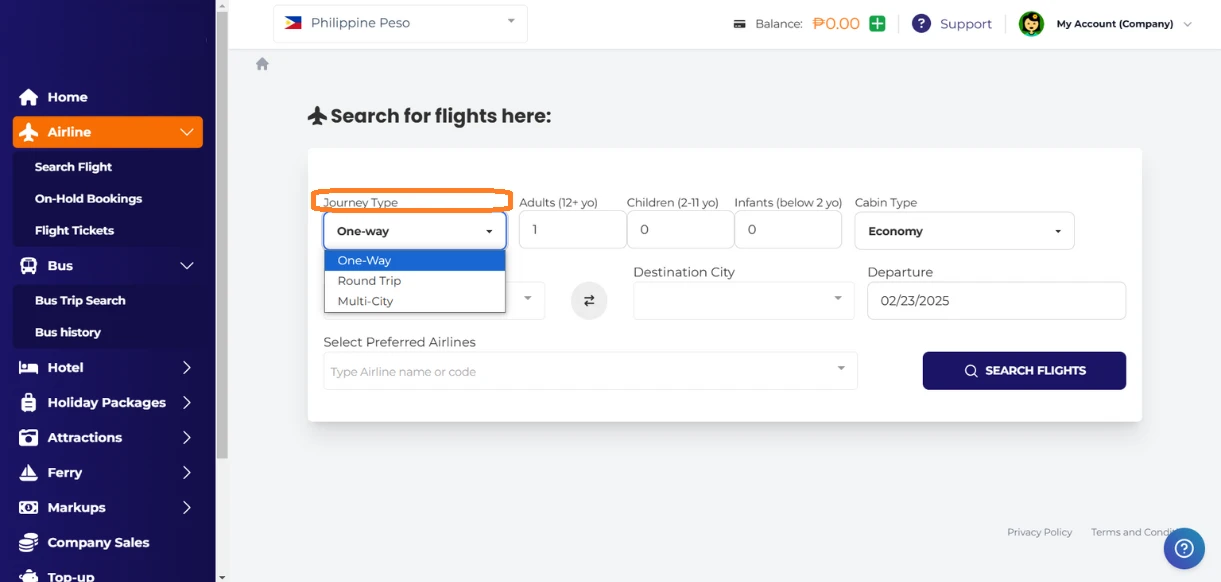
Task: Choose Multi-City journey option
Action: 365,301
